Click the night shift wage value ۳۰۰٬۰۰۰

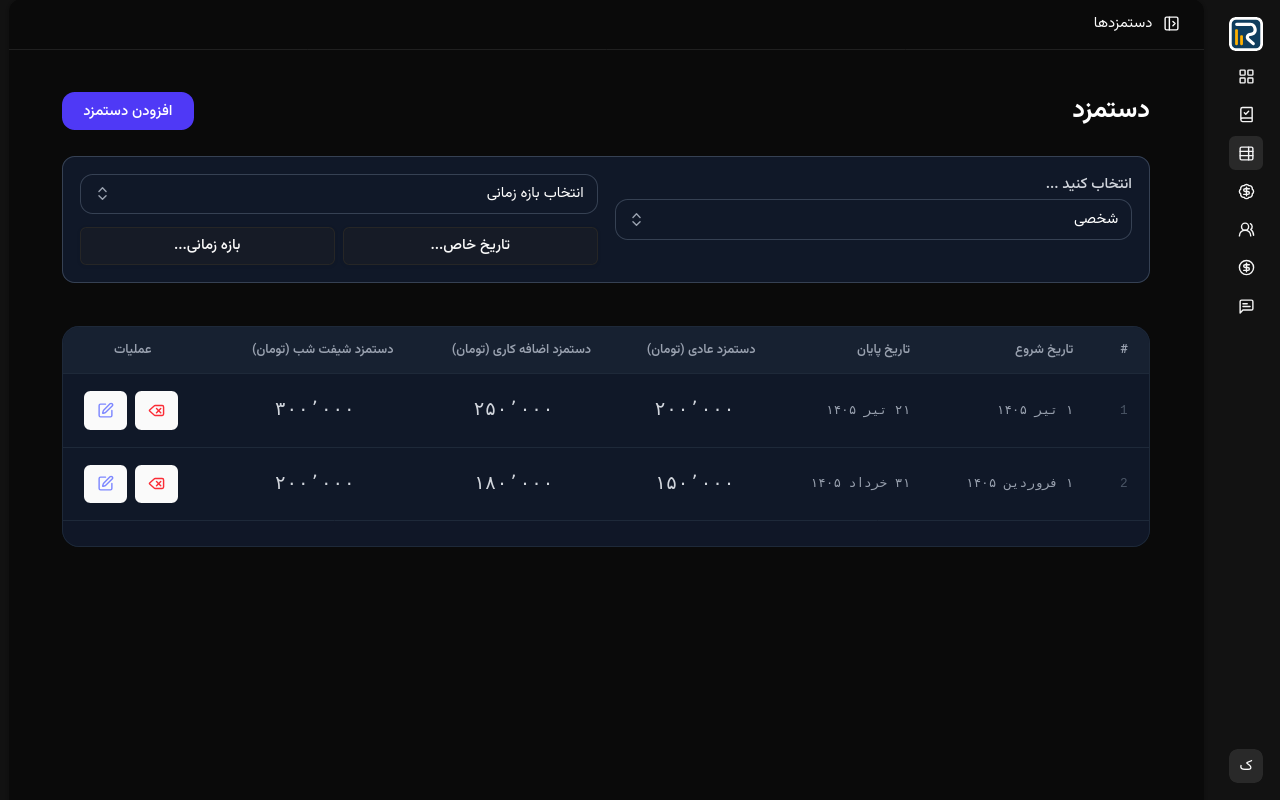314,409
